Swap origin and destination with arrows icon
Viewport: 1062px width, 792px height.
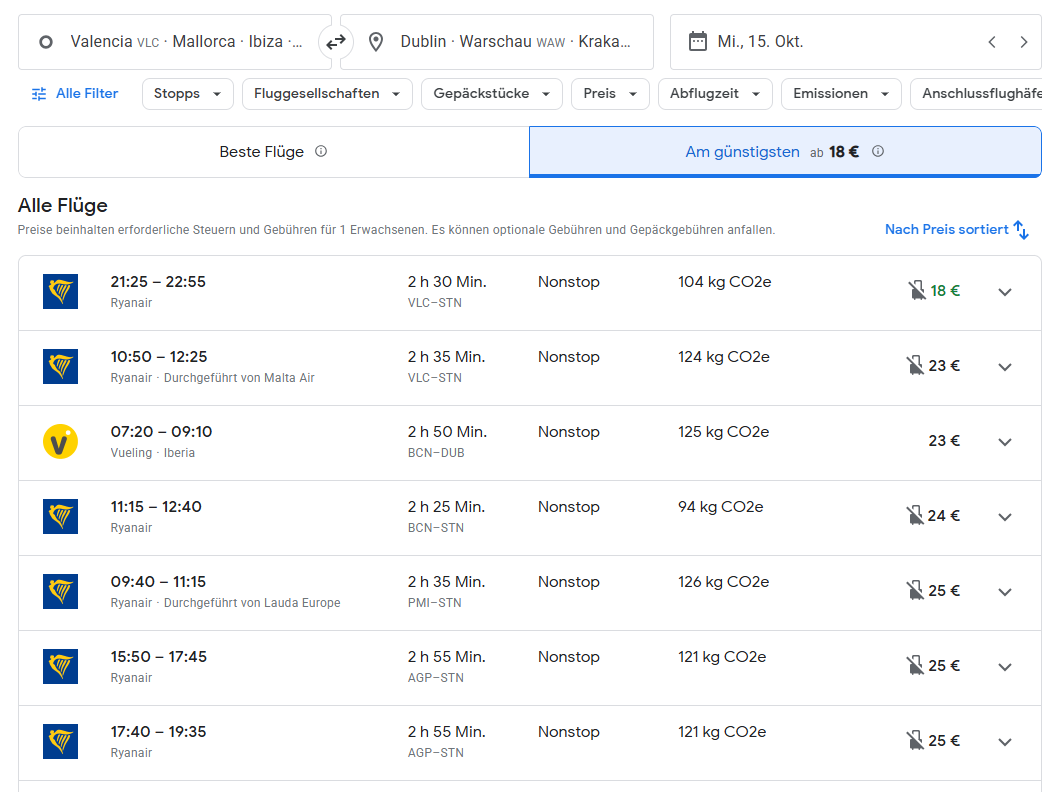(335, 43)
